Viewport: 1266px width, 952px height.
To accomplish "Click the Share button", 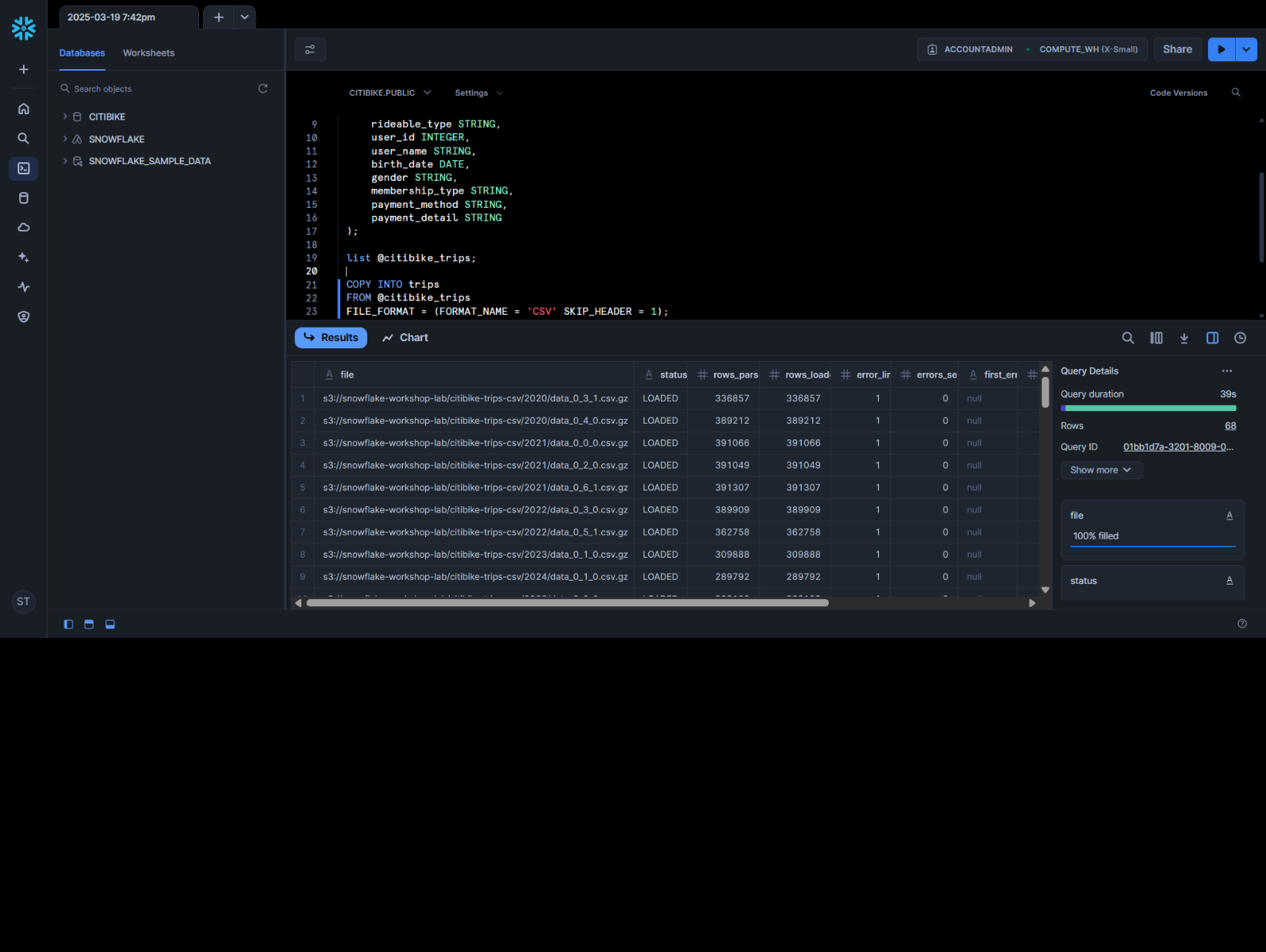I will pyautogui.click(x=1177, y=49).
